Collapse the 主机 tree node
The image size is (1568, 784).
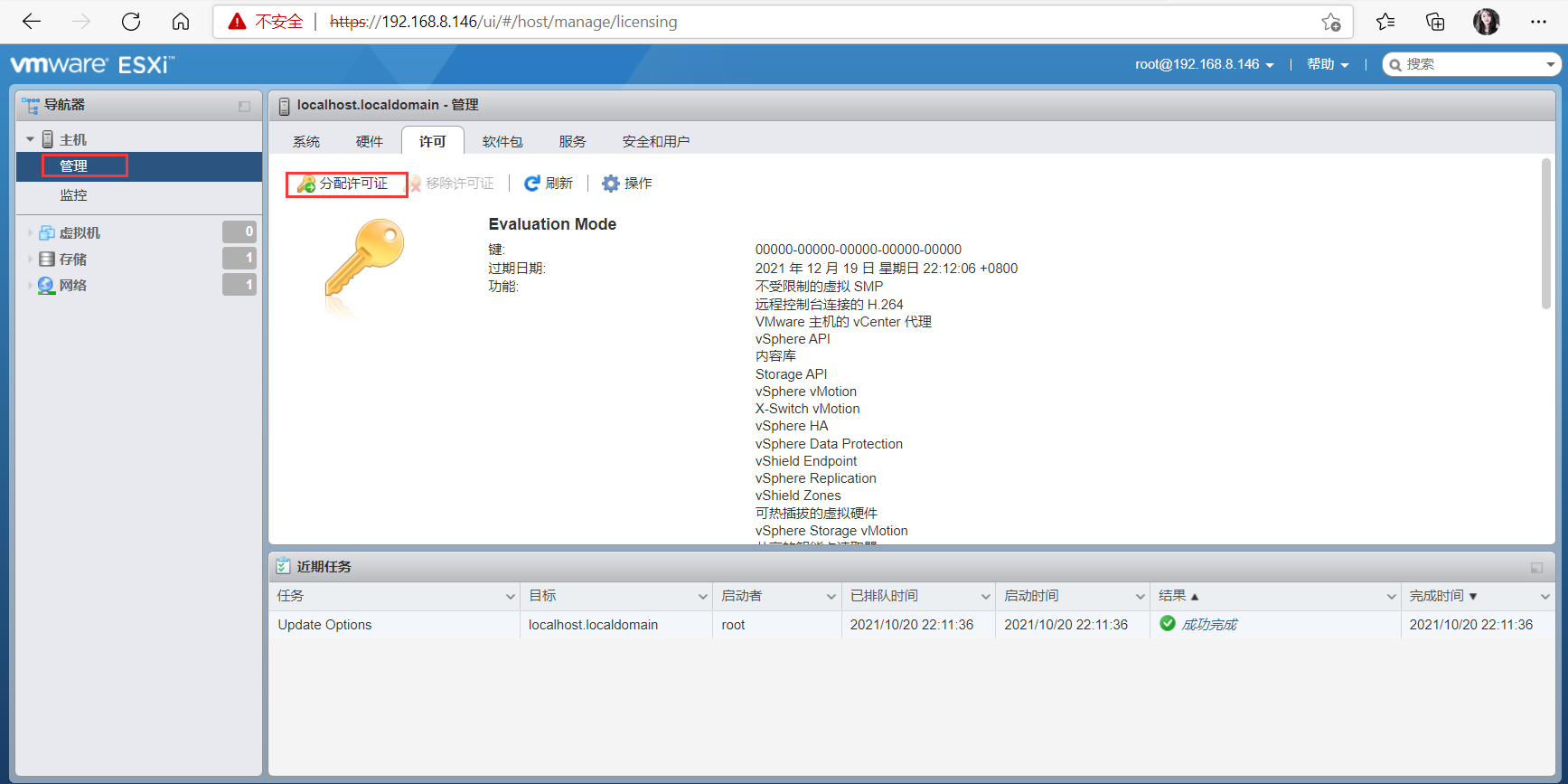click(x=30, y=139)
